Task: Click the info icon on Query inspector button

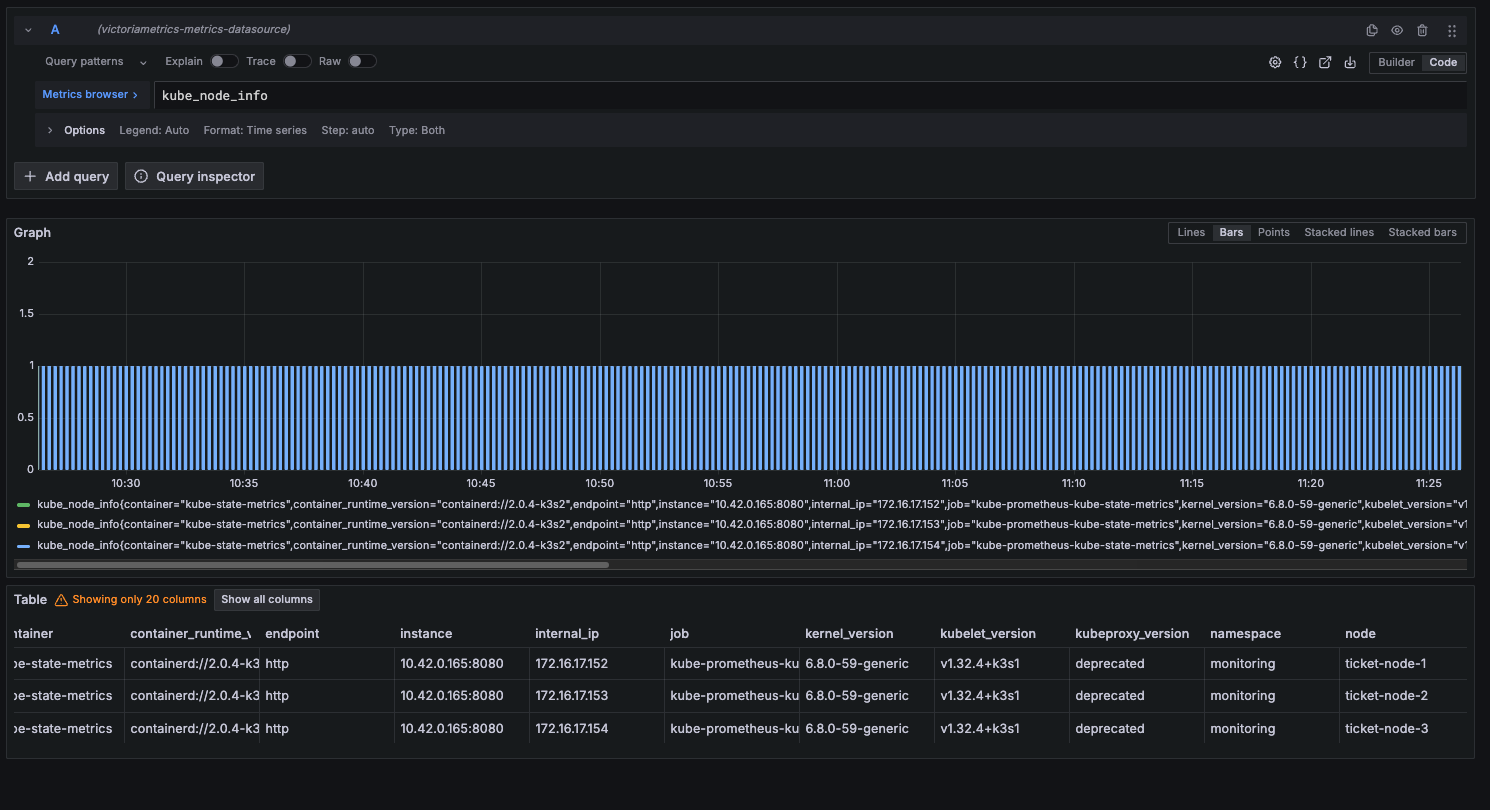Action: [141, 176]
